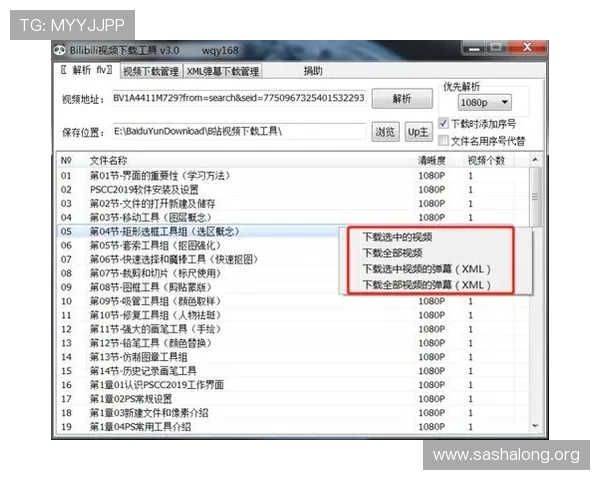Choose 下载全部视频 from context menu
This screenshot has height=480, width=600.
pos(392,253)
